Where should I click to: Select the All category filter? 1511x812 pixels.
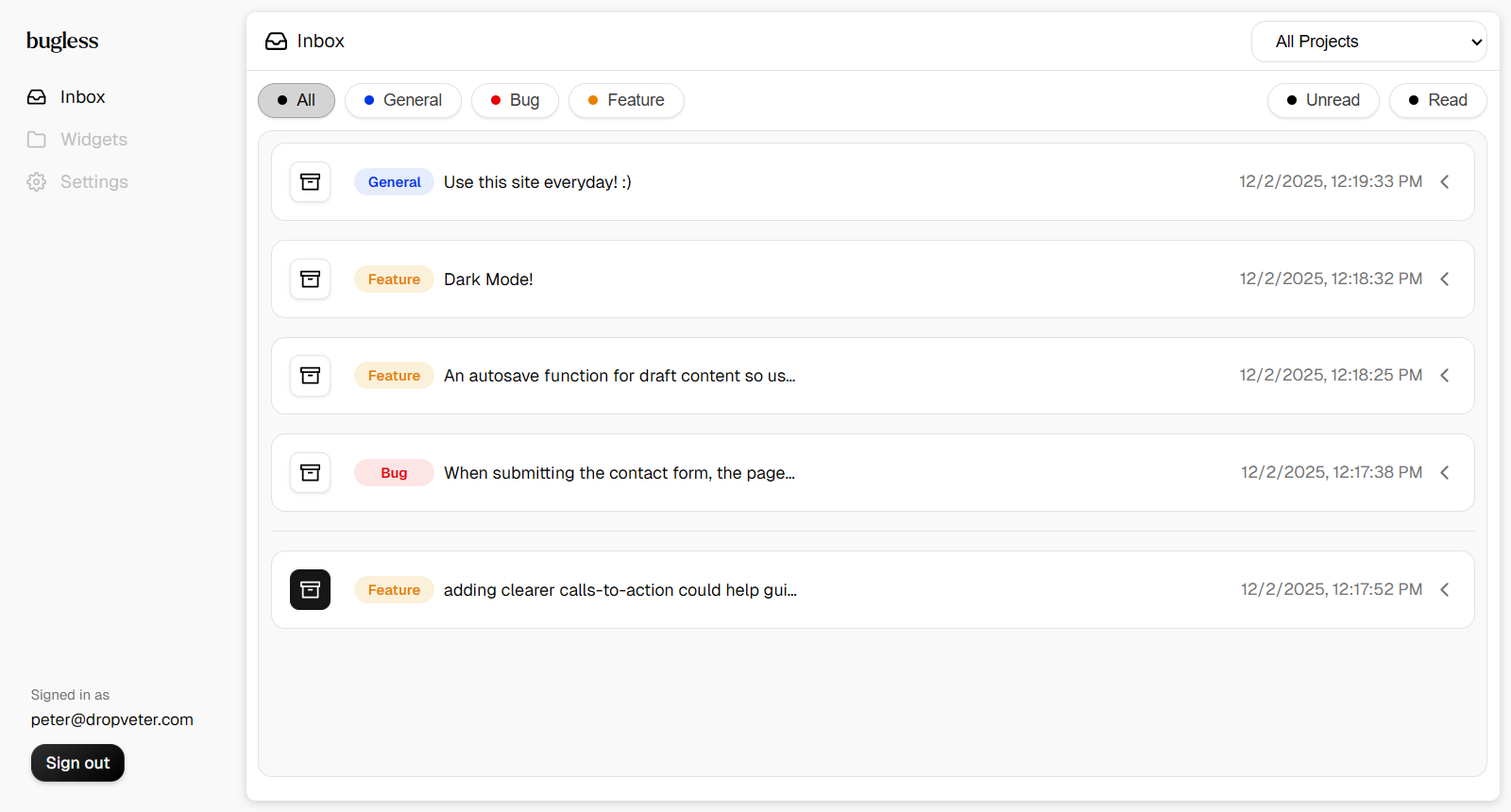click(x=297, y=100)
